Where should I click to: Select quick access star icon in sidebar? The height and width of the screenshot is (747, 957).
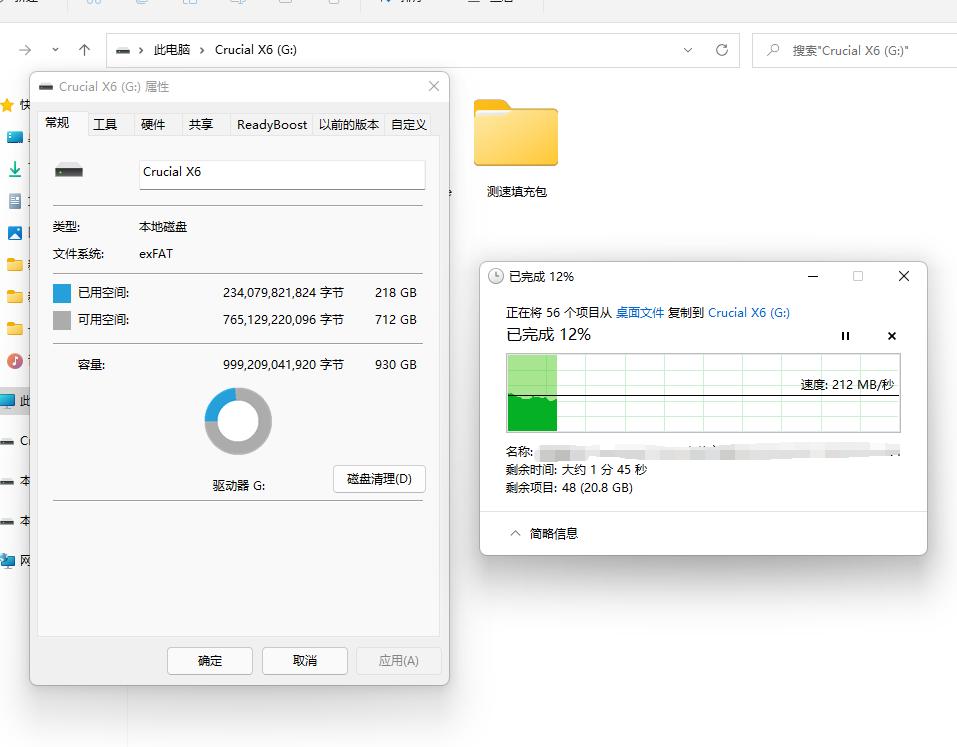[x=7, y=105]
